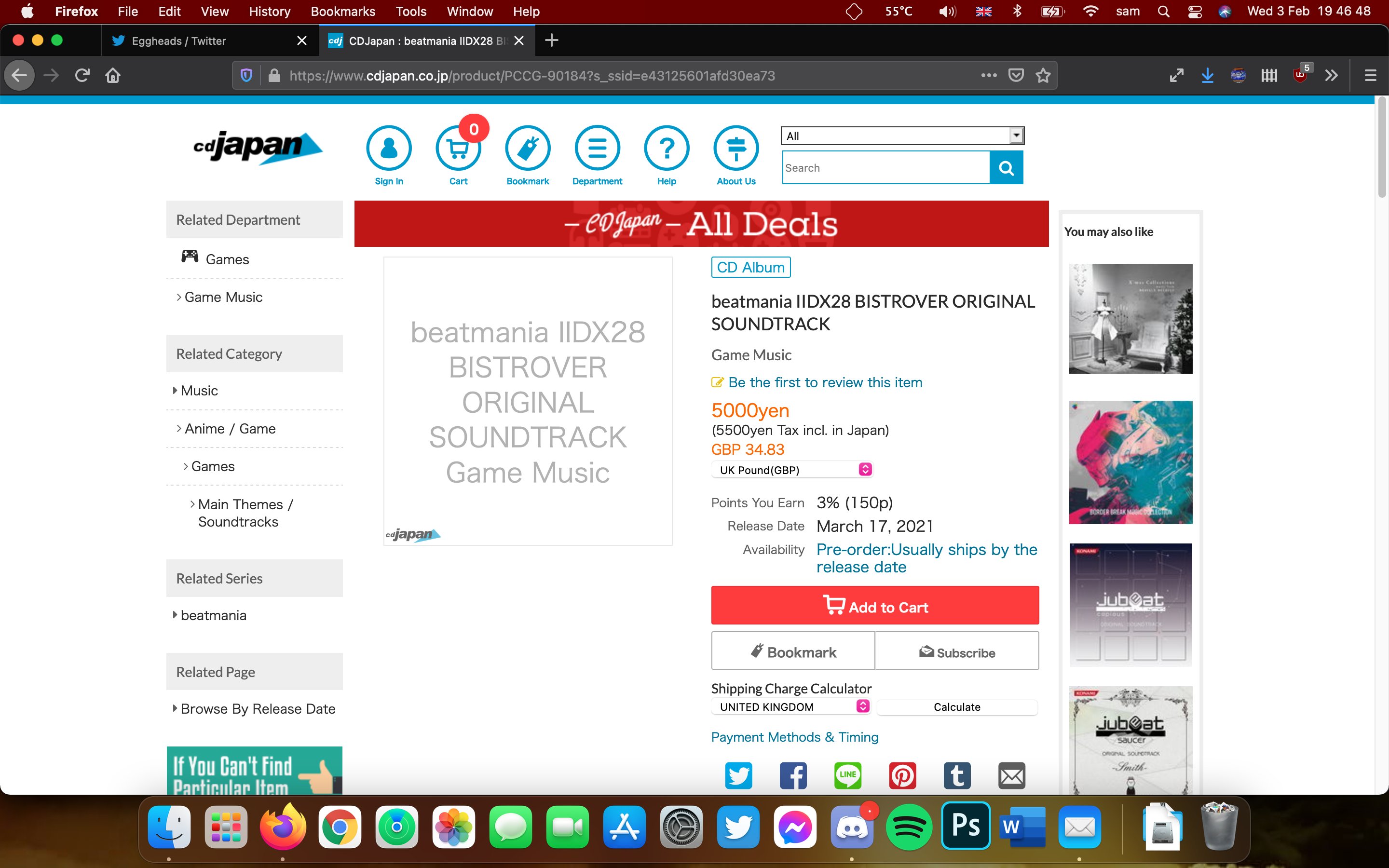
Task: Open the Cart icon
Action: (x=458, y=148)
